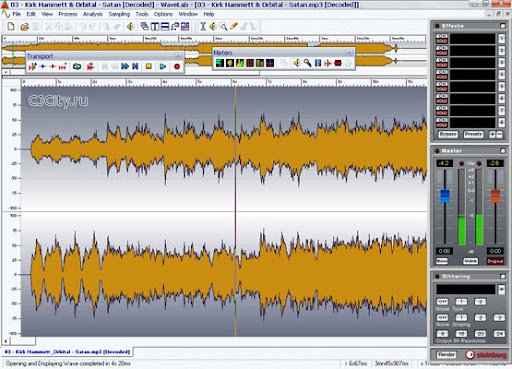Click the overview waveform at the top

pos(213,53)
